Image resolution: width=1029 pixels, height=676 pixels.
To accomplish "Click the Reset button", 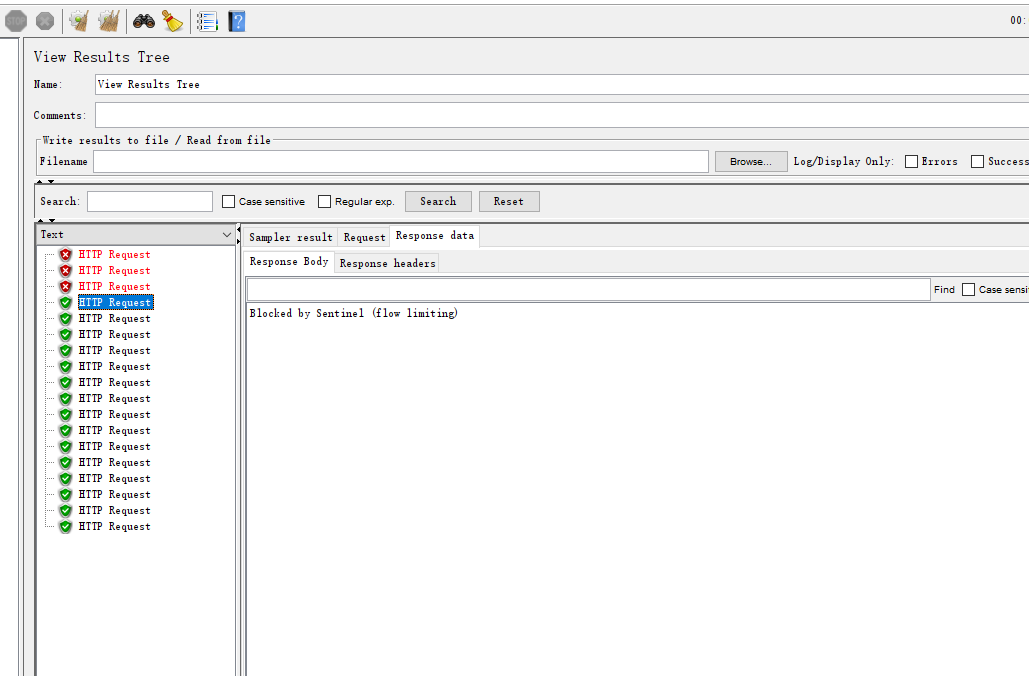I will [x=509, y=201].
